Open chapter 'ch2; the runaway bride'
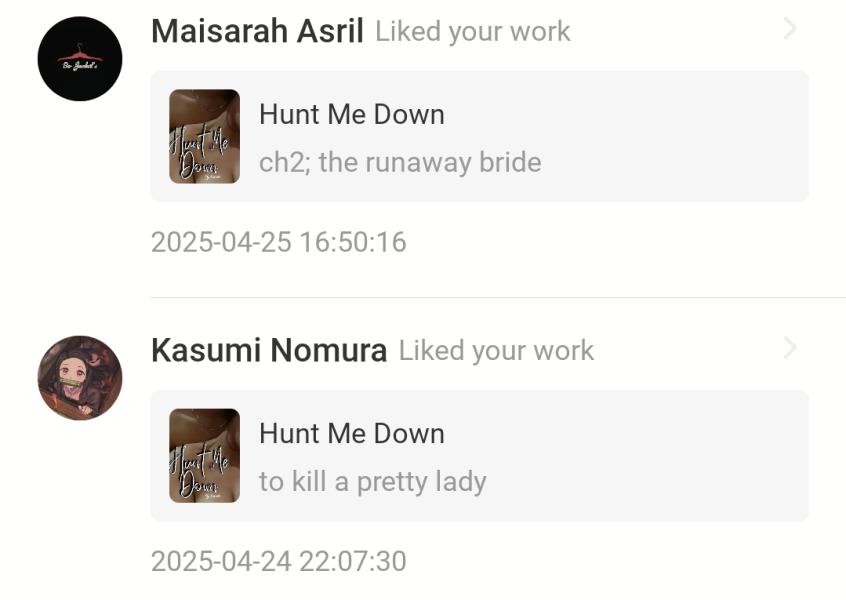Image resolution: width=846 pixels, height=600 pixels. 400,162
